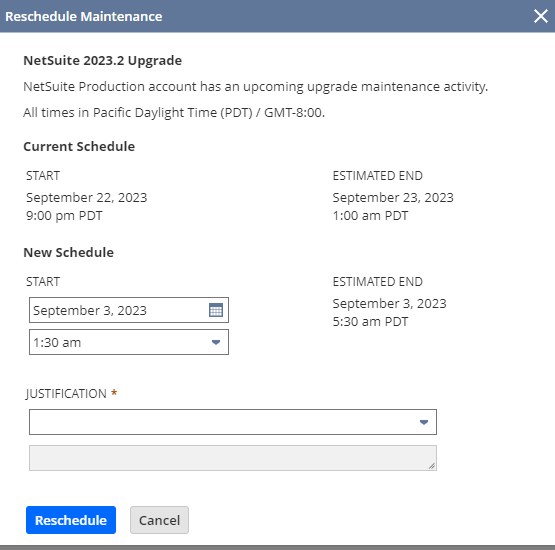The height and width of the screenshot is (550, 555).
Task: Click the Current Schedule heading
Action: click(x=79, y=147)
